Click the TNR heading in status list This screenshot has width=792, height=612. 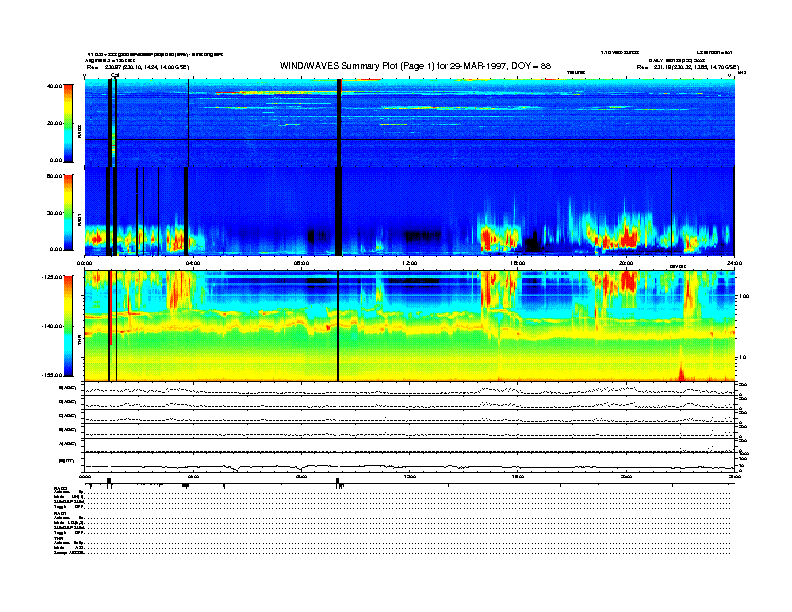[57, 538]
